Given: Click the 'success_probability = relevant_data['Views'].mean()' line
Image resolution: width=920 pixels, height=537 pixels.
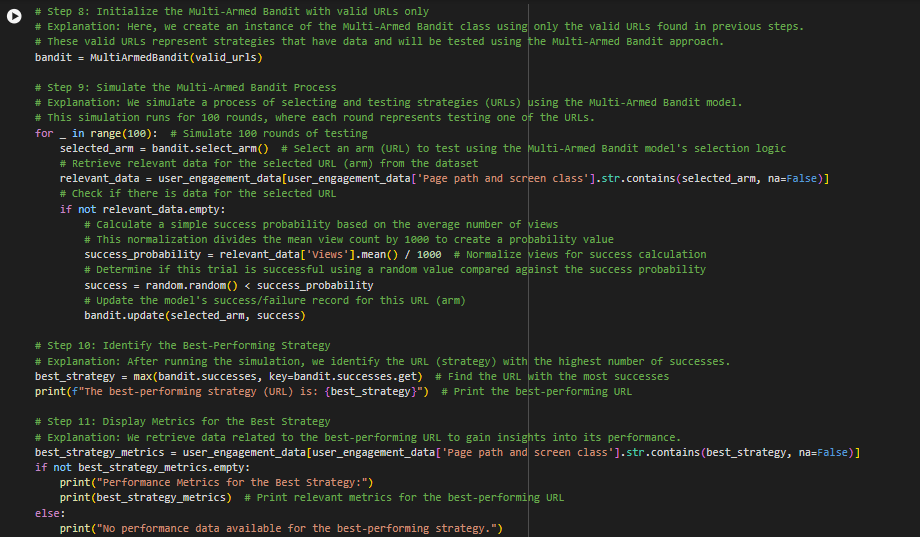Looking at the screenshot, I should [x=395, y=255].
